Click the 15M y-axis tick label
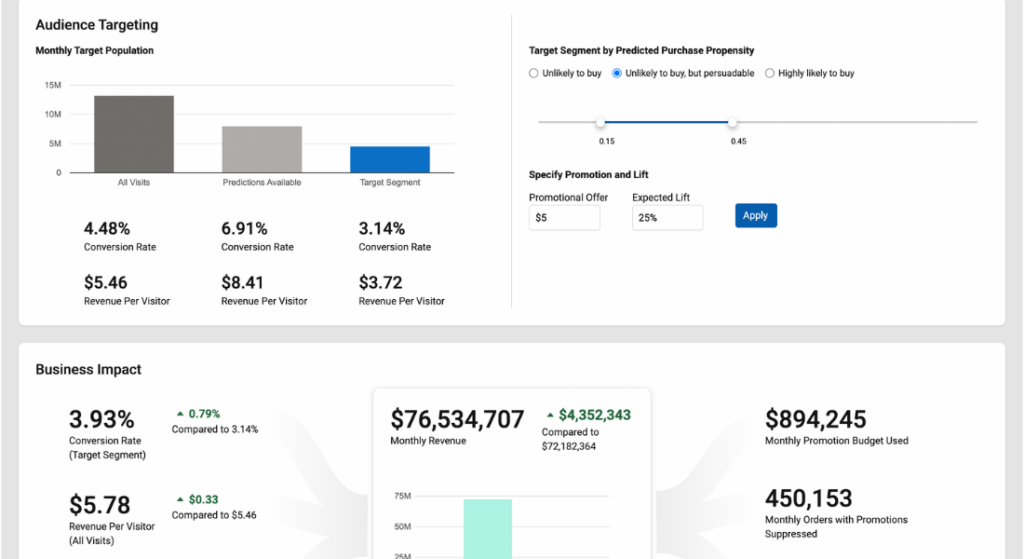The height and width of the screenshot is (559, 1024). coord(53,85)
